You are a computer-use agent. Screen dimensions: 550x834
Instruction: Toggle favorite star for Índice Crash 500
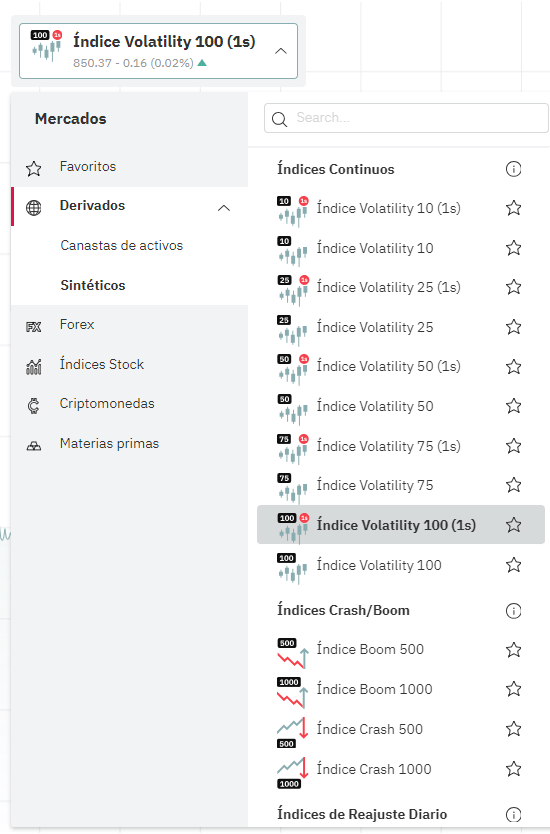[x=513, y=729]
